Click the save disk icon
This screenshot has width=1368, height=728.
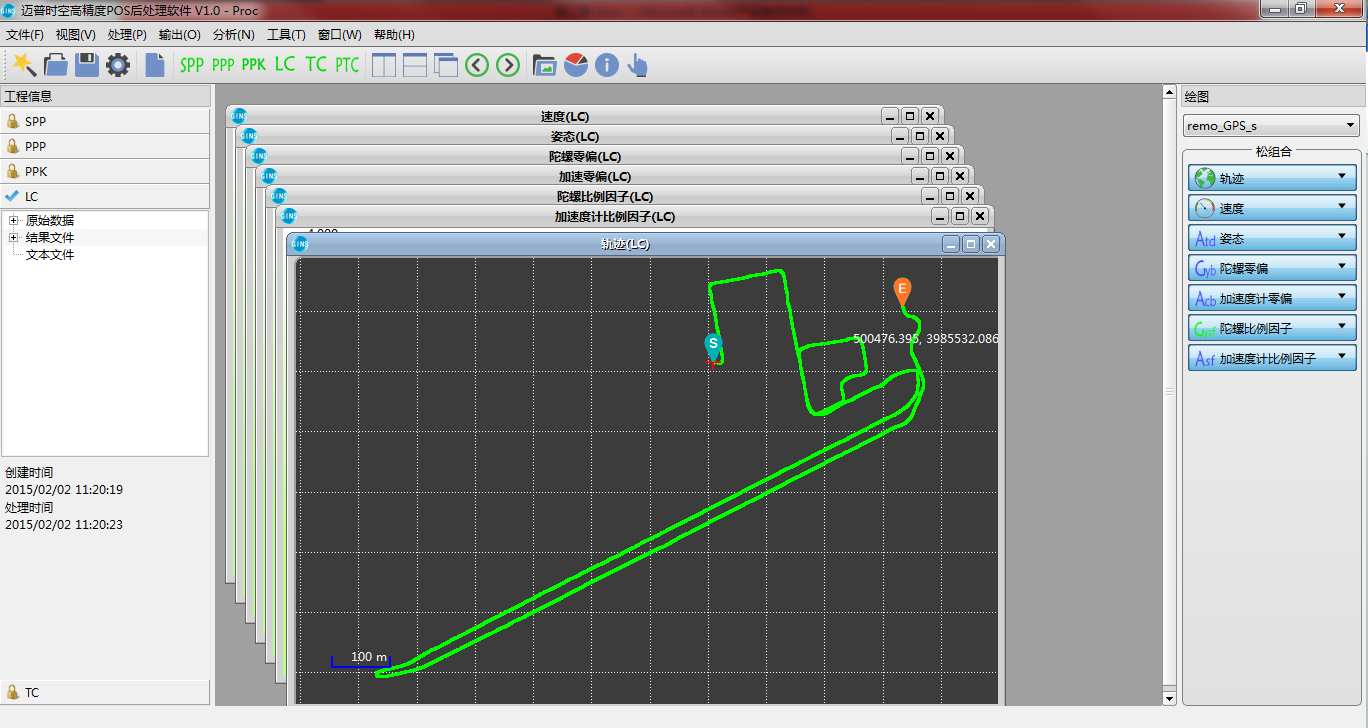pos(87,65)
